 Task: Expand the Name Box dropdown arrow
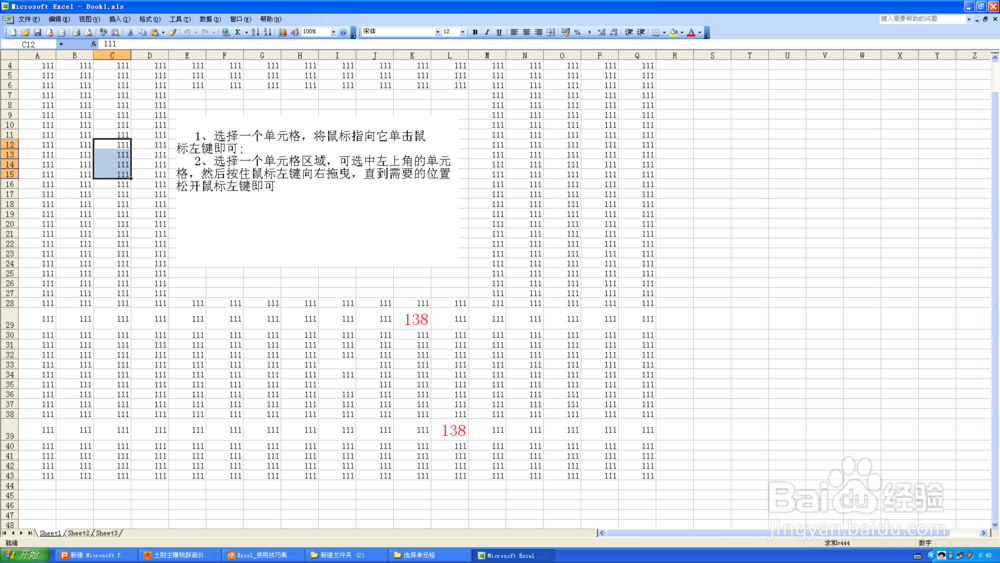pyautogui.click(x=61, y=44)
